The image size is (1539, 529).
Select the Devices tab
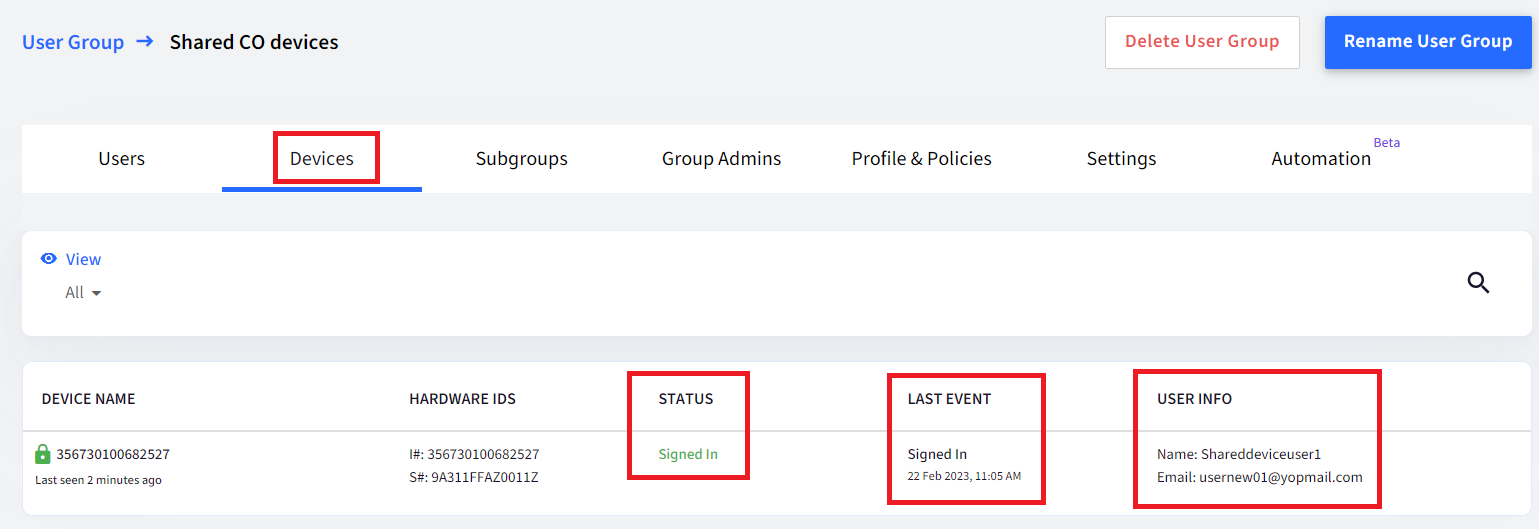(322, 158)
